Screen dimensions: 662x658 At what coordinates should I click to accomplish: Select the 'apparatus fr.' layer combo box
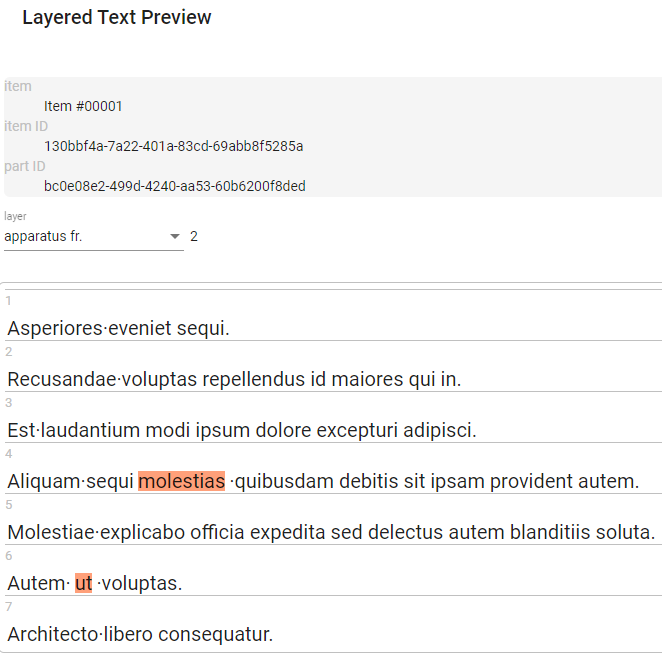click(x=94, y=236)
